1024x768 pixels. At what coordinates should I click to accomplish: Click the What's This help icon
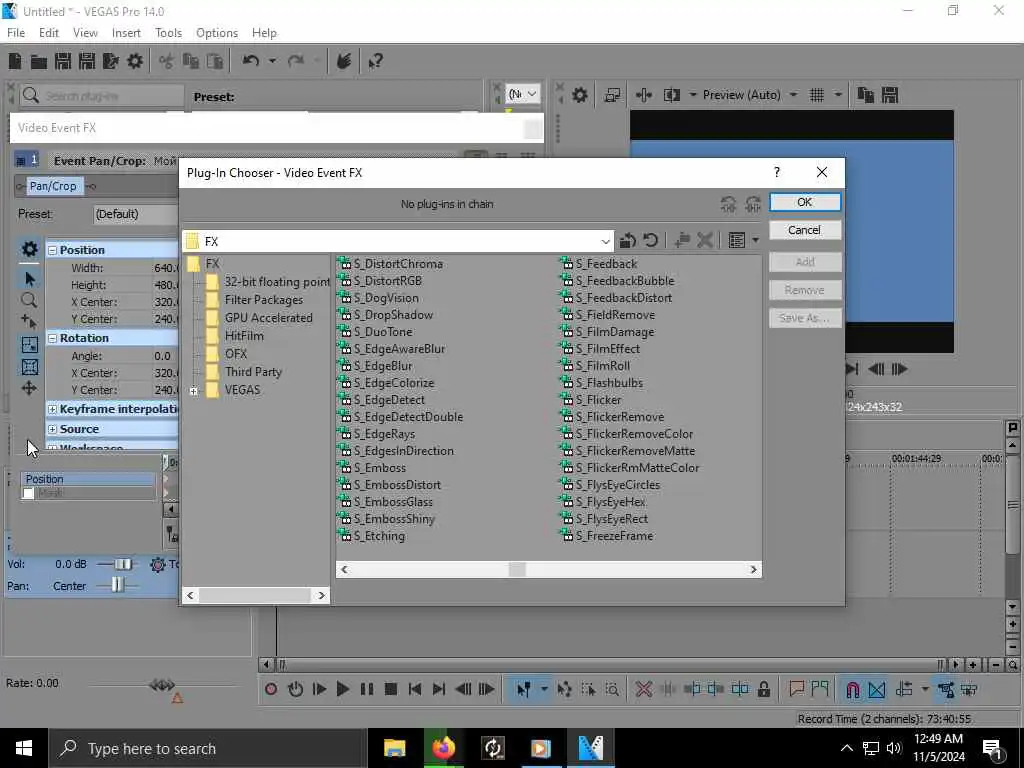coord(376,61)
